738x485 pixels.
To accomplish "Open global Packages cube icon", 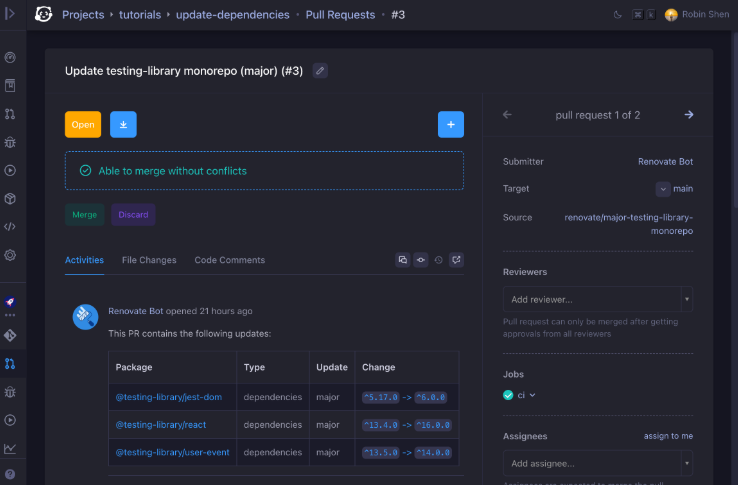I will (x=10, y=199).
